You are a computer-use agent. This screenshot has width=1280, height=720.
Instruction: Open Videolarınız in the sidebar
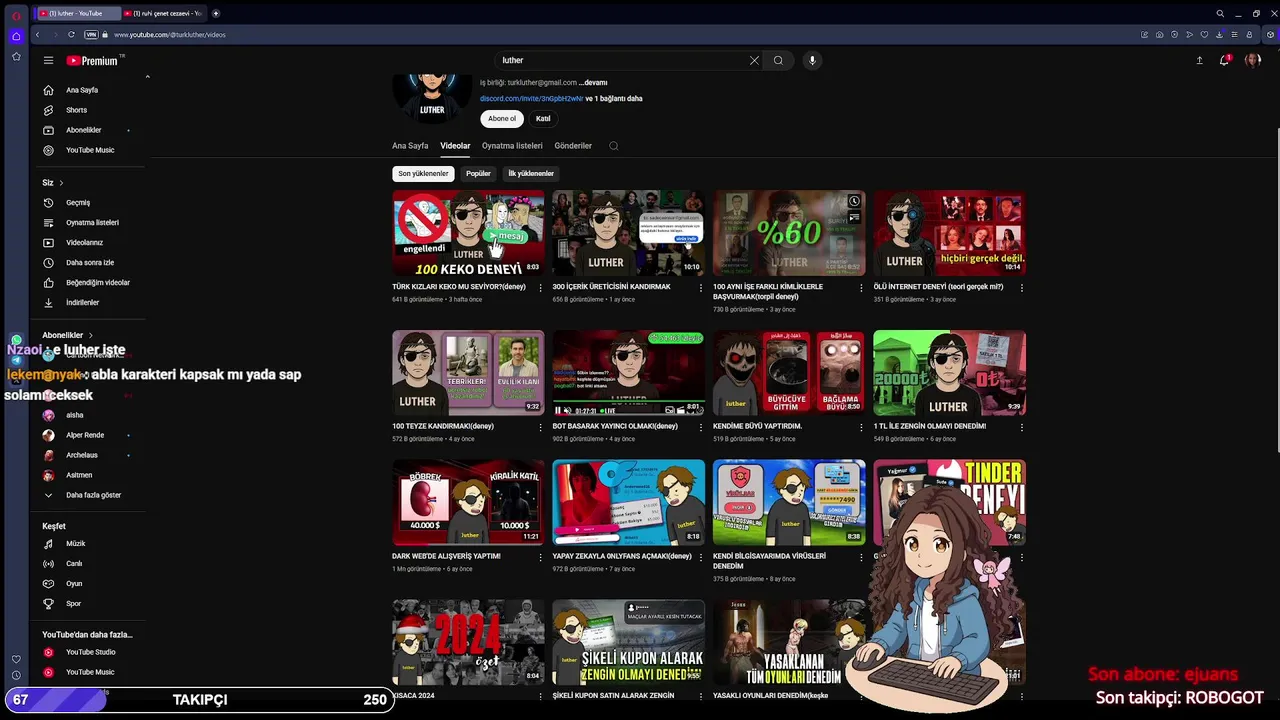point(84,243)
